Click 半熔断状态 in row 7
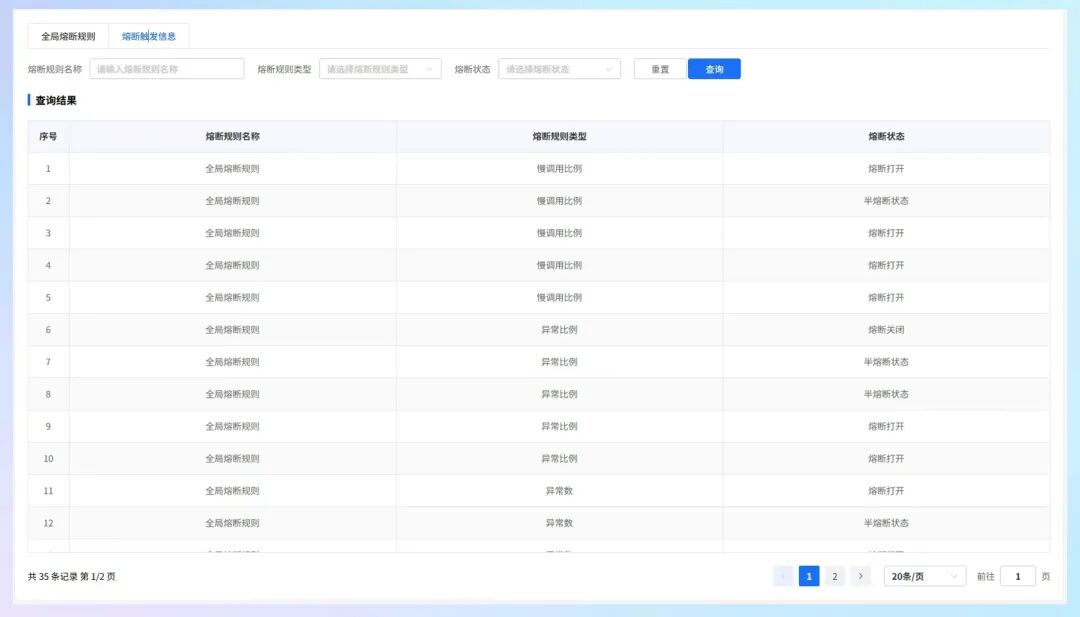The height and width of the screenshot is (617, 1080). coord(886,362)
